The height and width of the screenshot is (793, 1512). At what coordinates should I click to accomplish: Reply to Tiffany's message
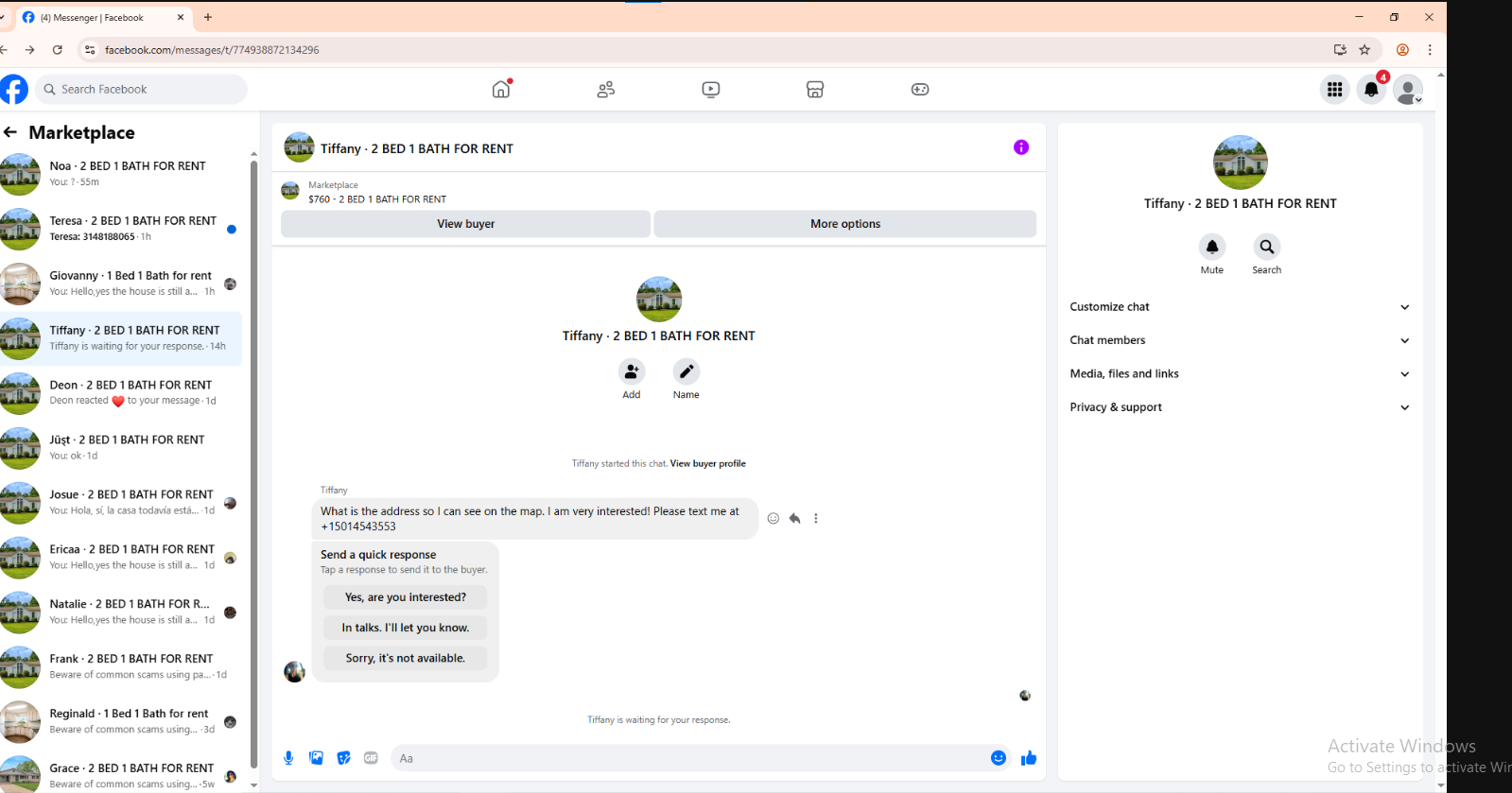[x=794, y=518]
